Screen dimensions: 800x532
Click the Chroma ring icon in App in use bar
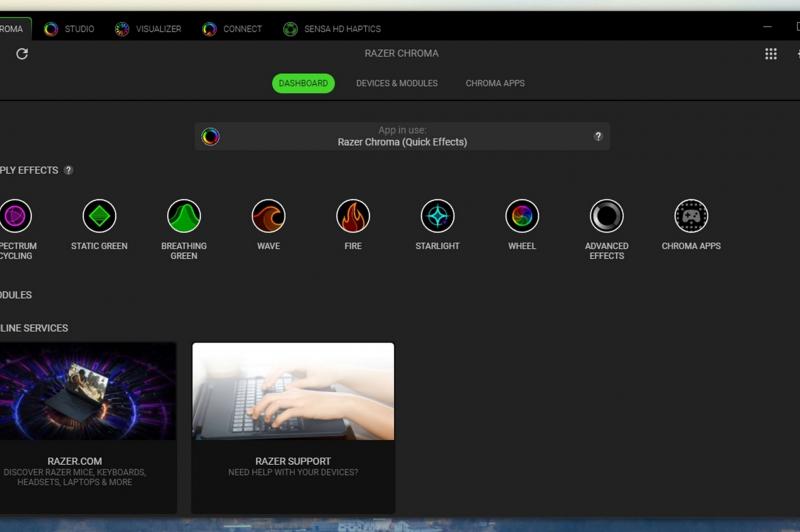[x=210, y=137]
